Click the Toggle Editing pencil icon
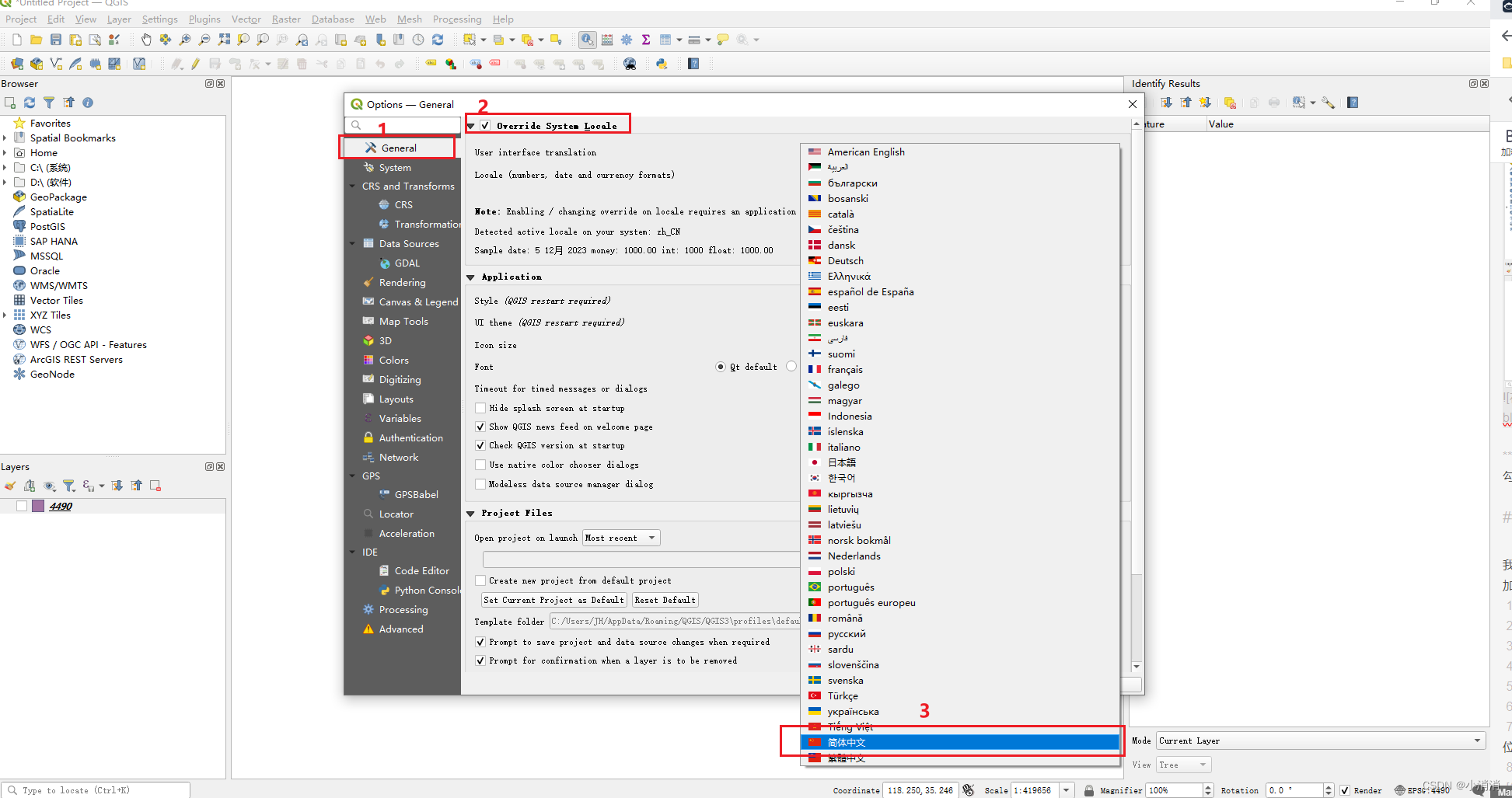 click(x=195, y=64)
